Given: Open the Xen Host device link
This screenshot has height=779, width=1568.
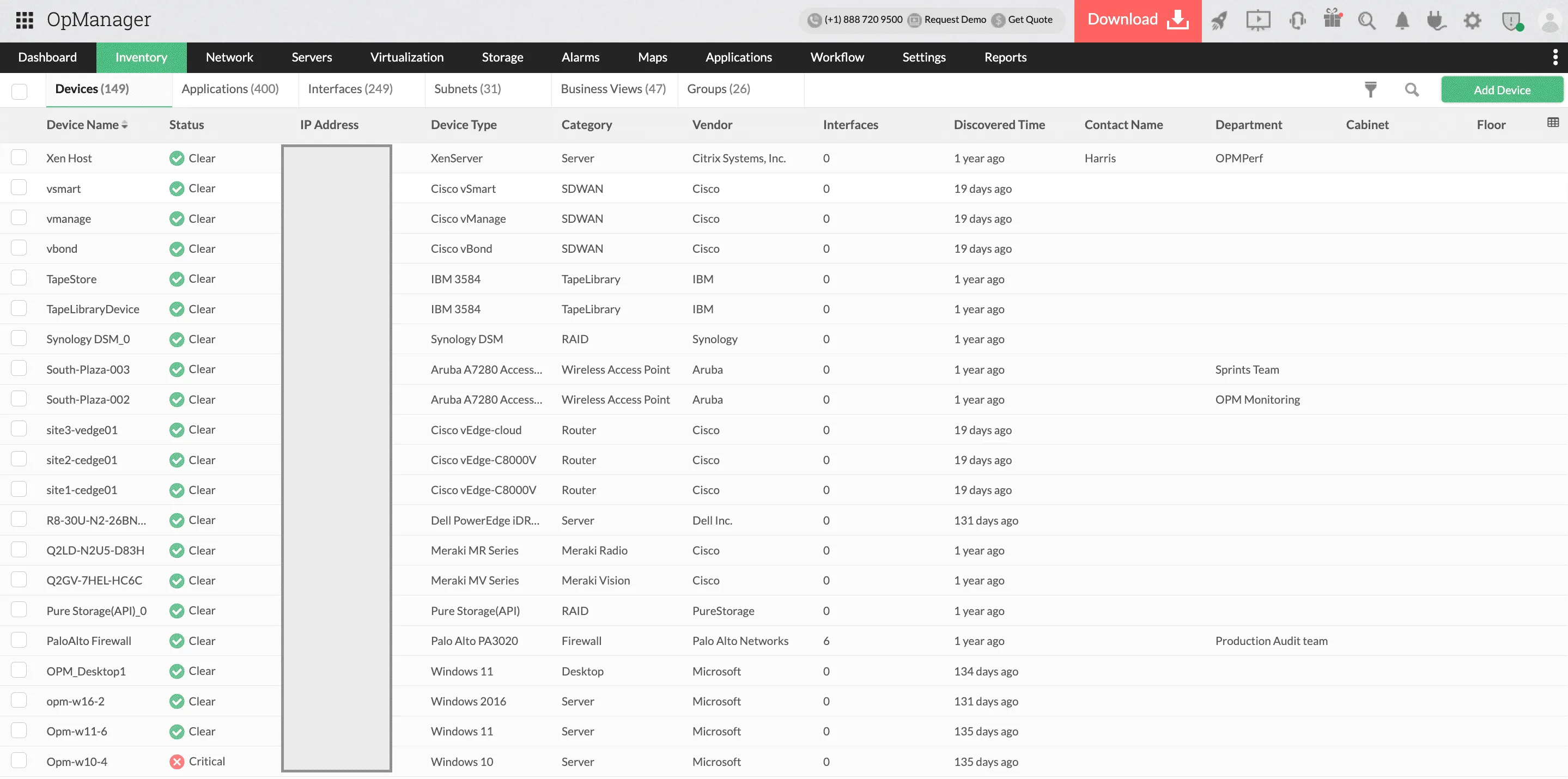Looking at the screenshot, I should click(x=69, y=158).
